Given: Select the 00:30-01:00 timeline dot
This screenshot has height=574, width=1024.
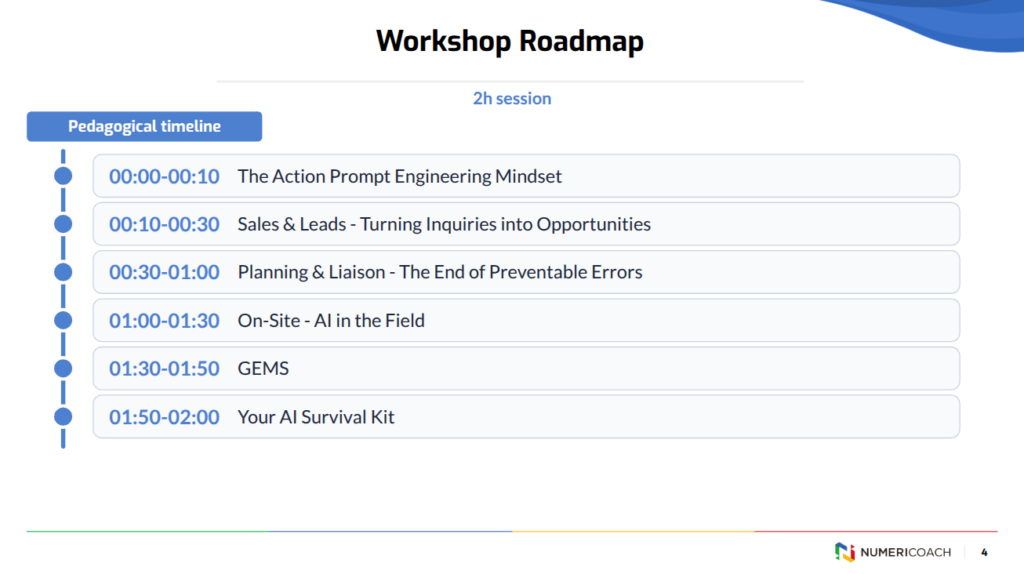Looking at the screenshot, I should tap(63, 272).
